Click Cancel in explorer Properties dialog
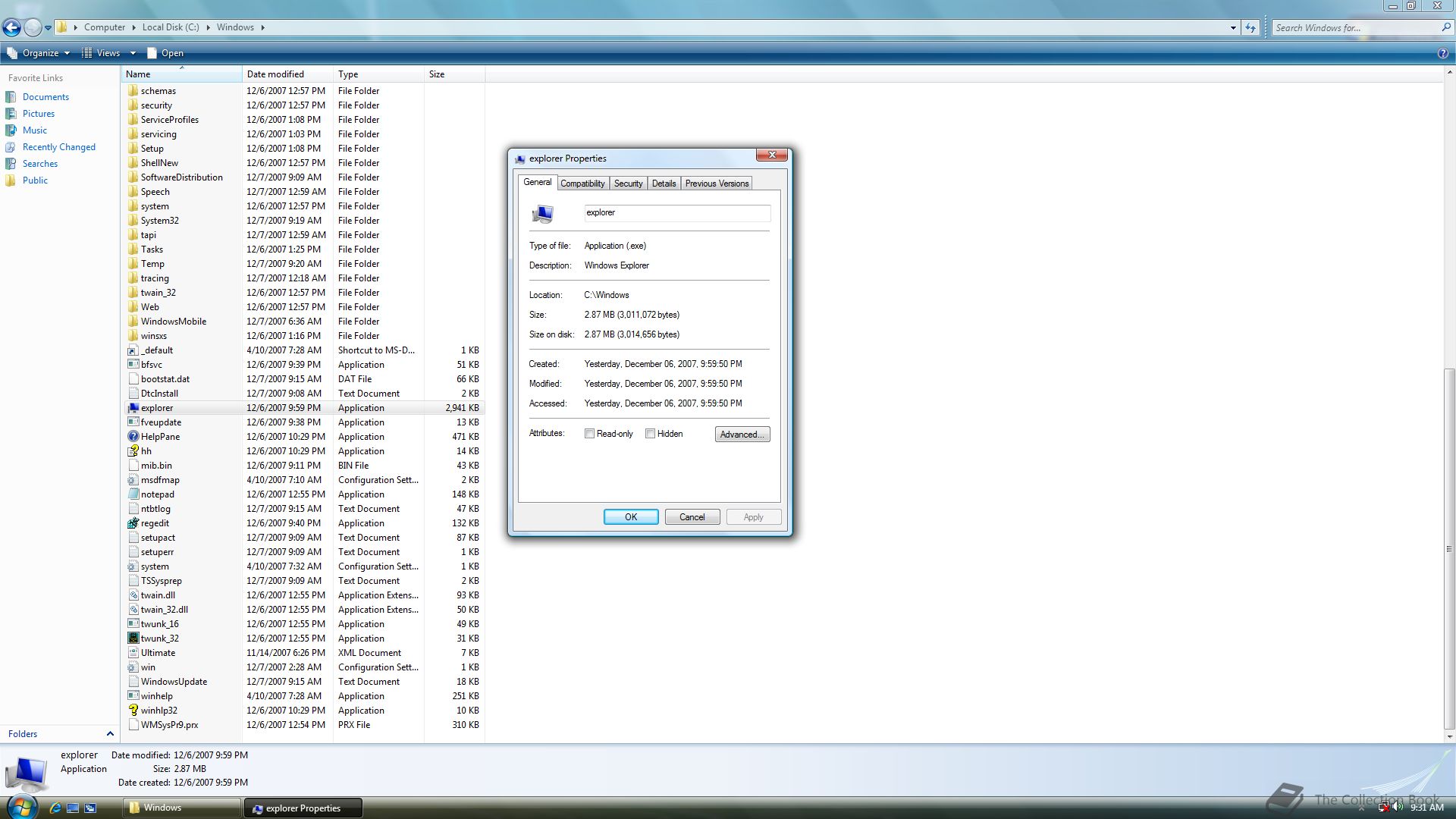 click(x=692, y=517)
